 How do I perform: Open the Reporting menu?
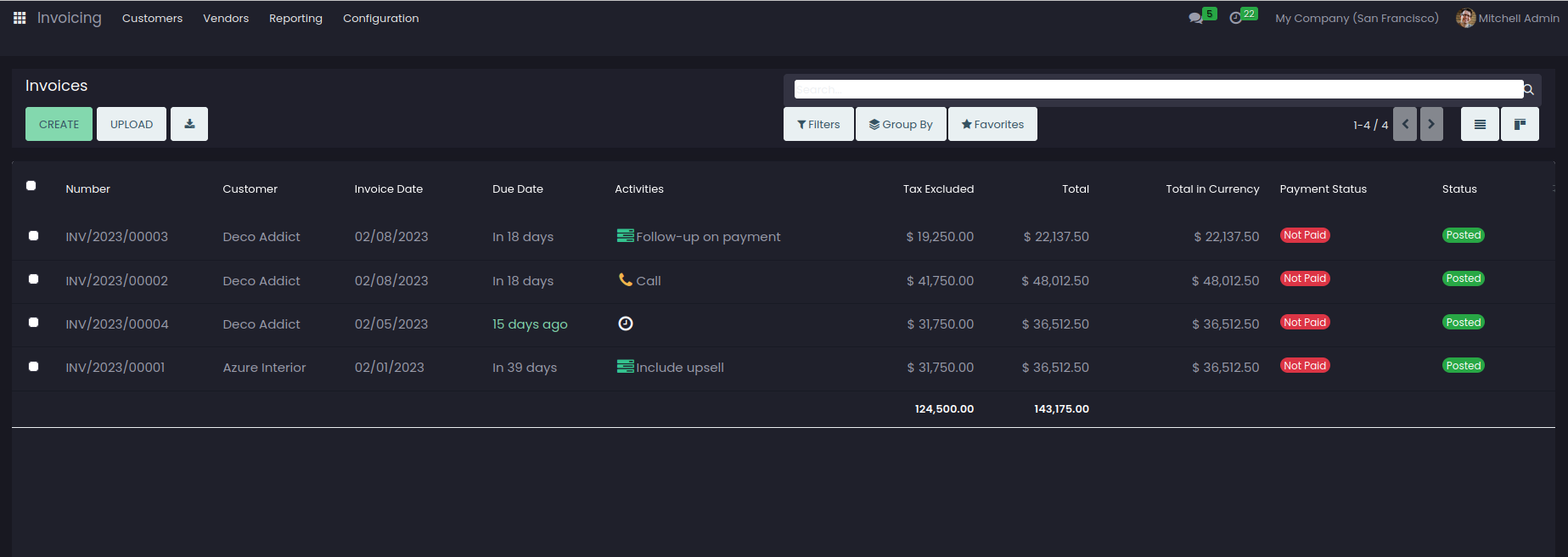295,18
